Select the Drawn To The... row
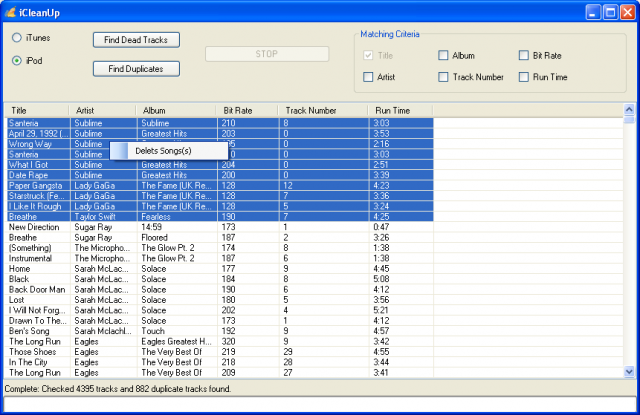This screenshot has width=640, height=415. (220, 321)
